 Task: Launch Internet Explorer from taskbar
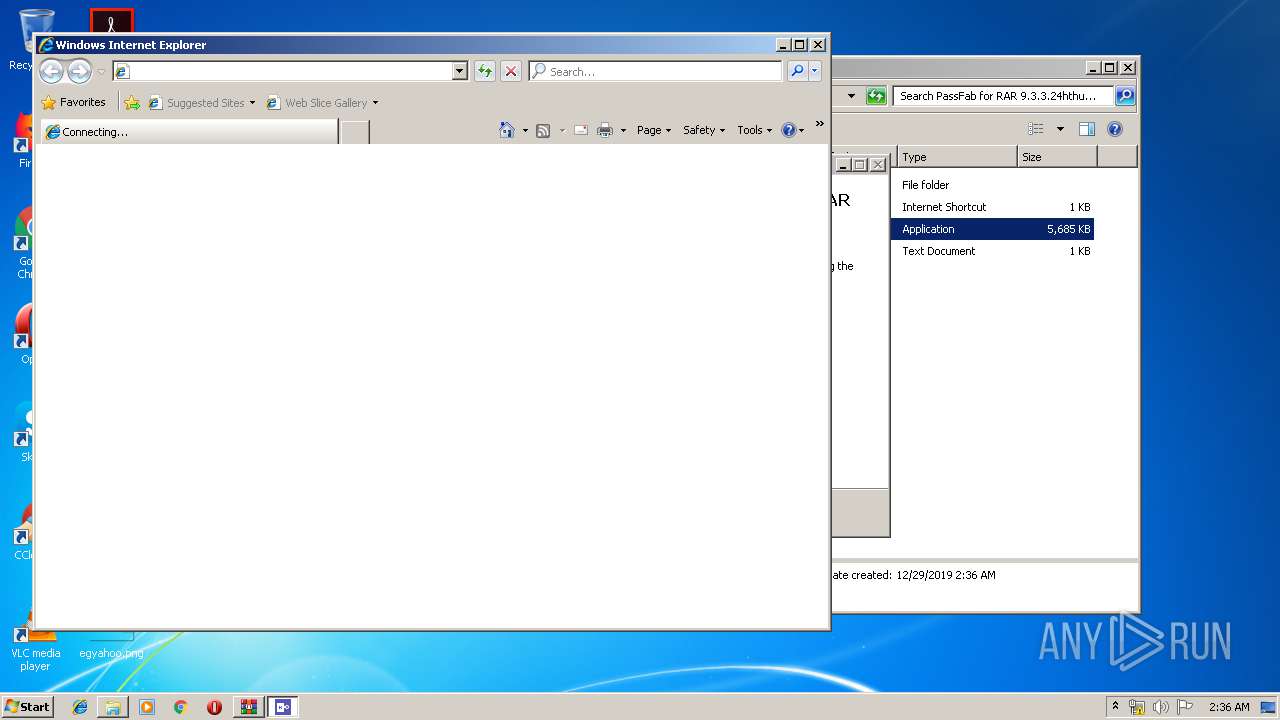point(80,707)
